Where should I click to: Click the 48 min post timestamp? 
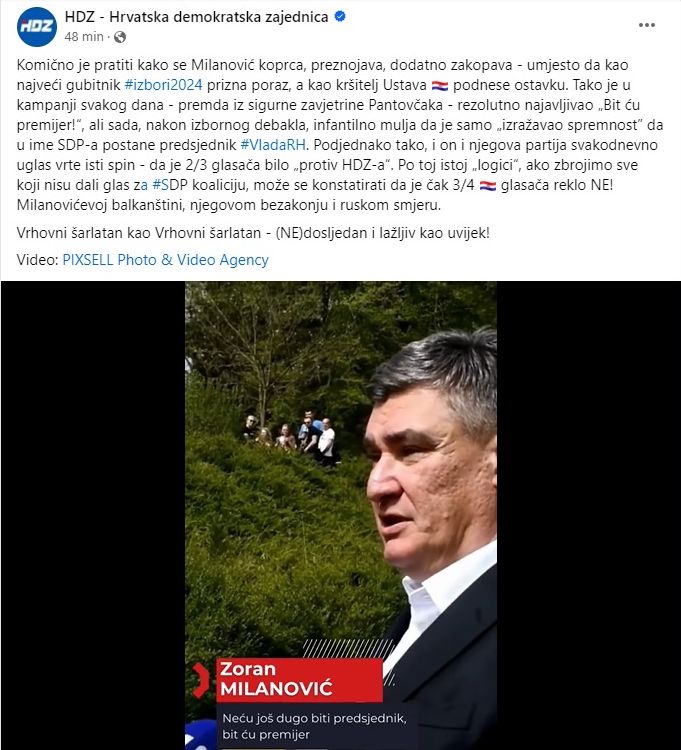[x=84, y=37]
